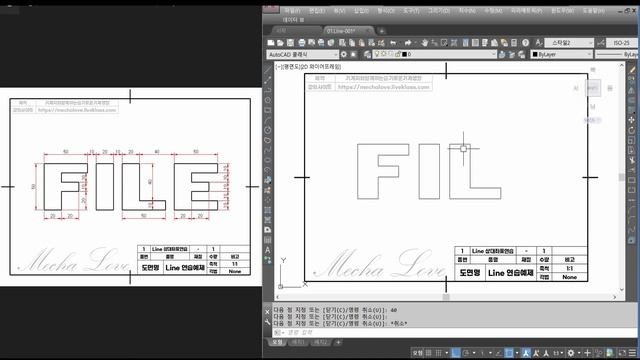
Task: Click the command line wrench customize icon
Action: pos(268,322)
